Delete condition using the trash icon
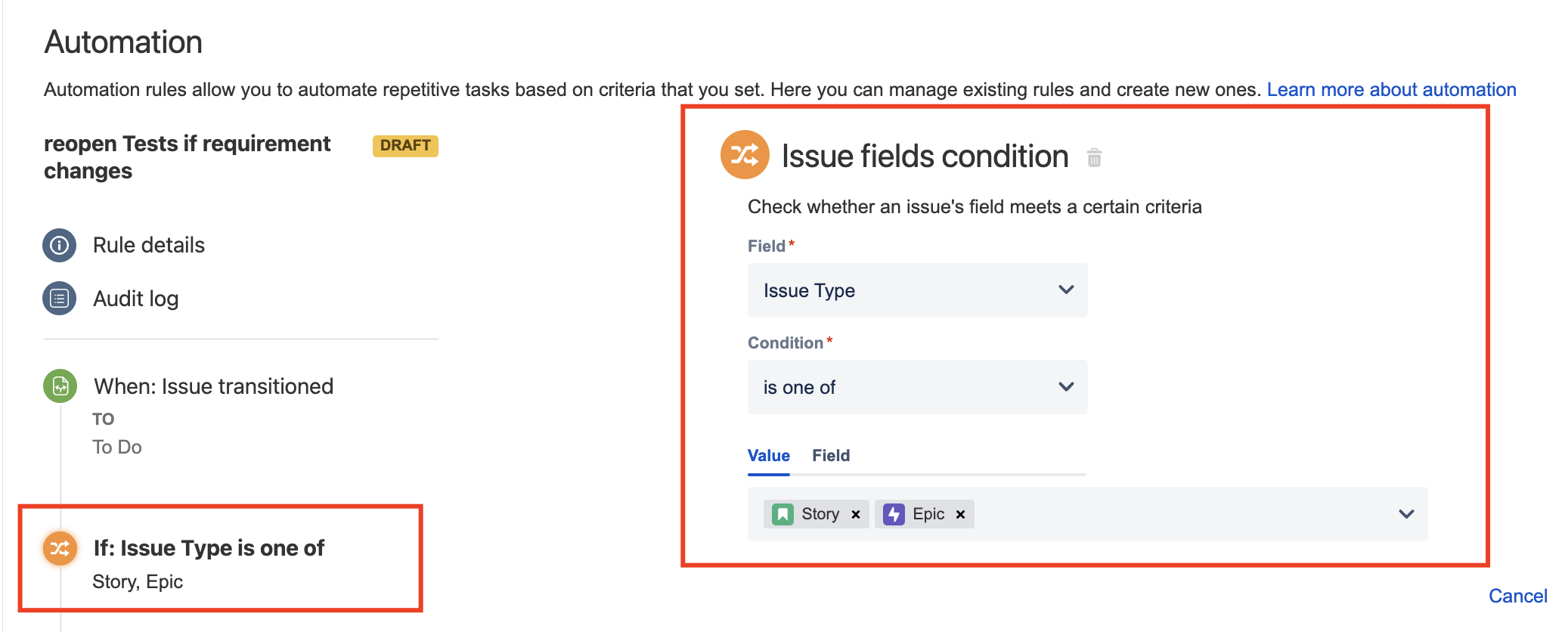The width and height of the screenshot is (1568, 632). point(1094,157)
